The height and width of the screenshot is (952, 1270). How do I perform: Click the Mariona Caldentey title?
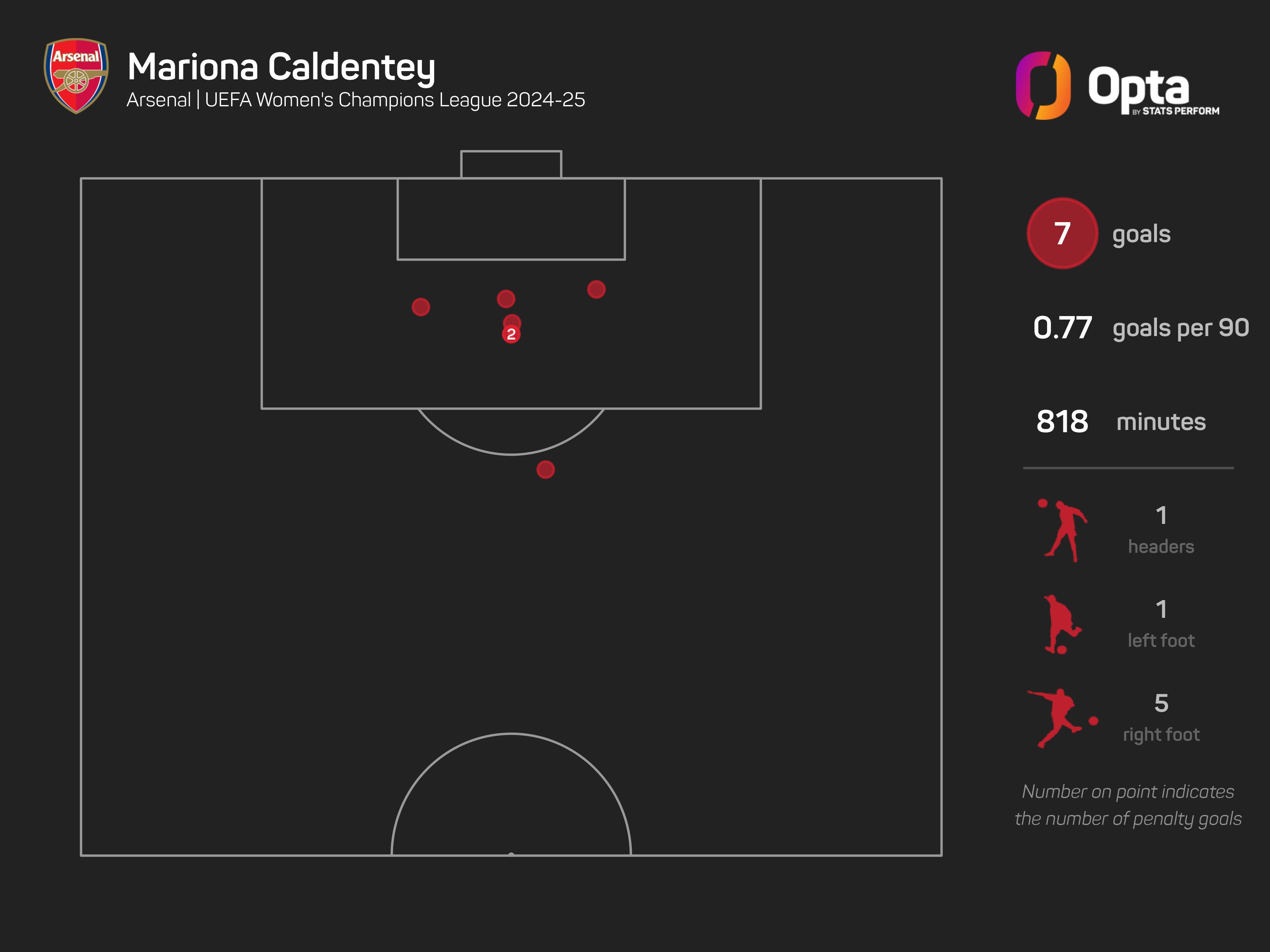[x=281, y=67]
